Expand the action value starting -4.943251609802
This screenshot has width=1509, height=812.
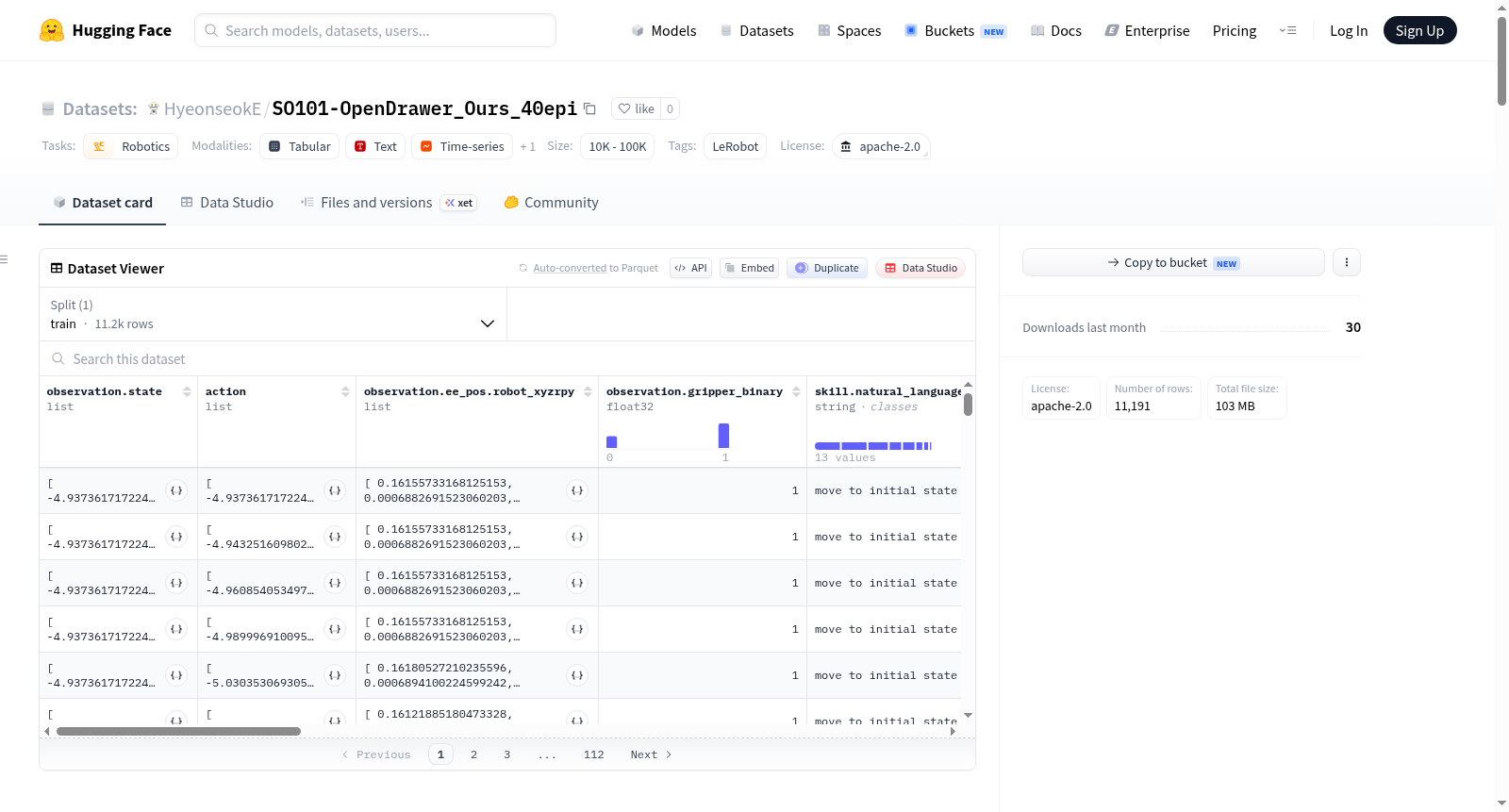pos(335,537)
